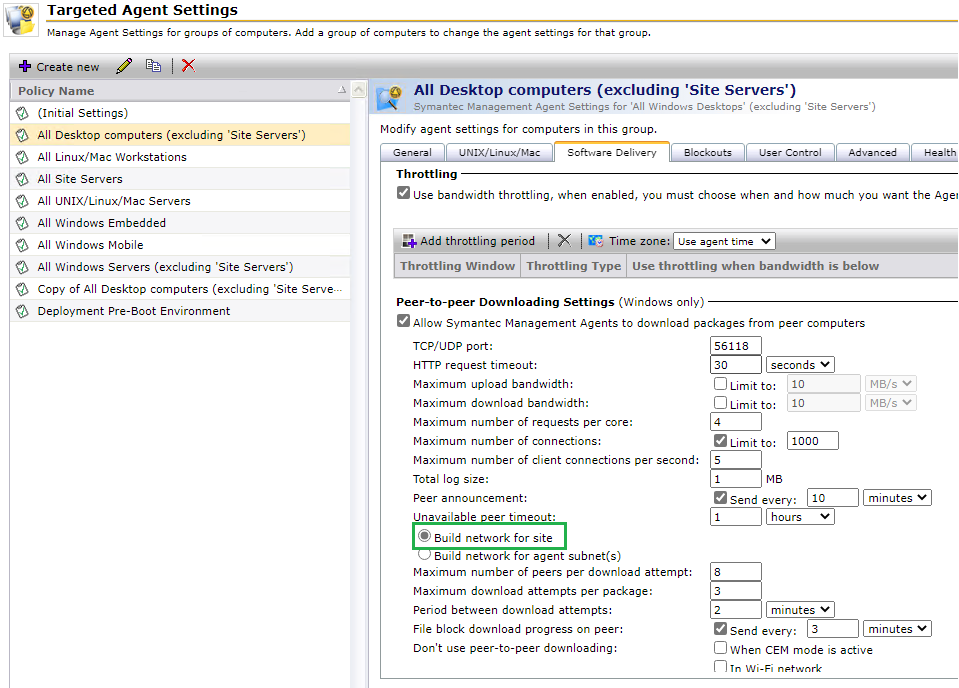Image resolution: width=959 pixels, height=688 pixels.
Task: Click the remove throttling period X icon
Action: [564, 240]
